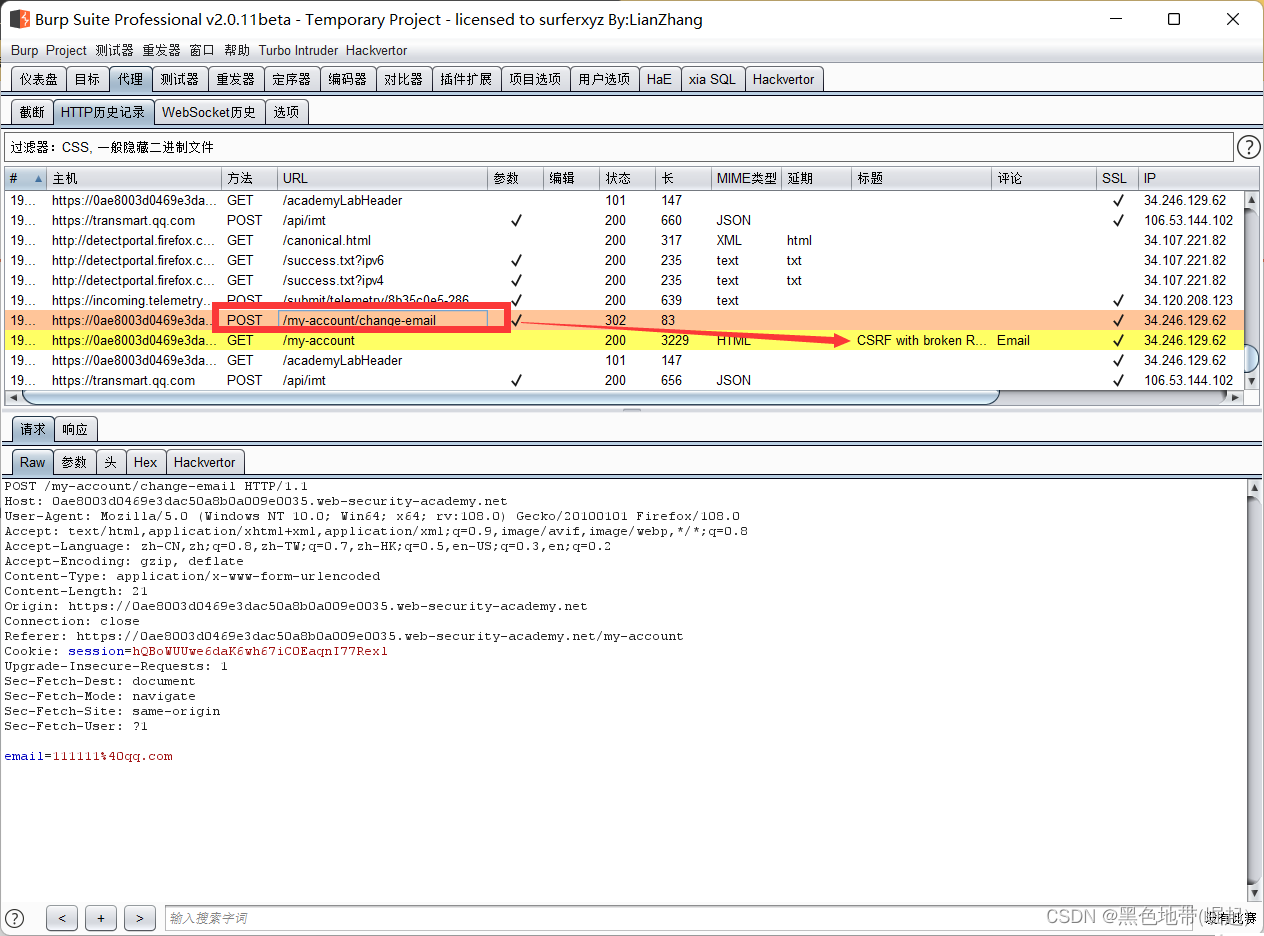Image resolution: width=1264 pixels, height=936 pixels.
Task: Click the history table scroll-up arrow
Action: point(1252,199)
